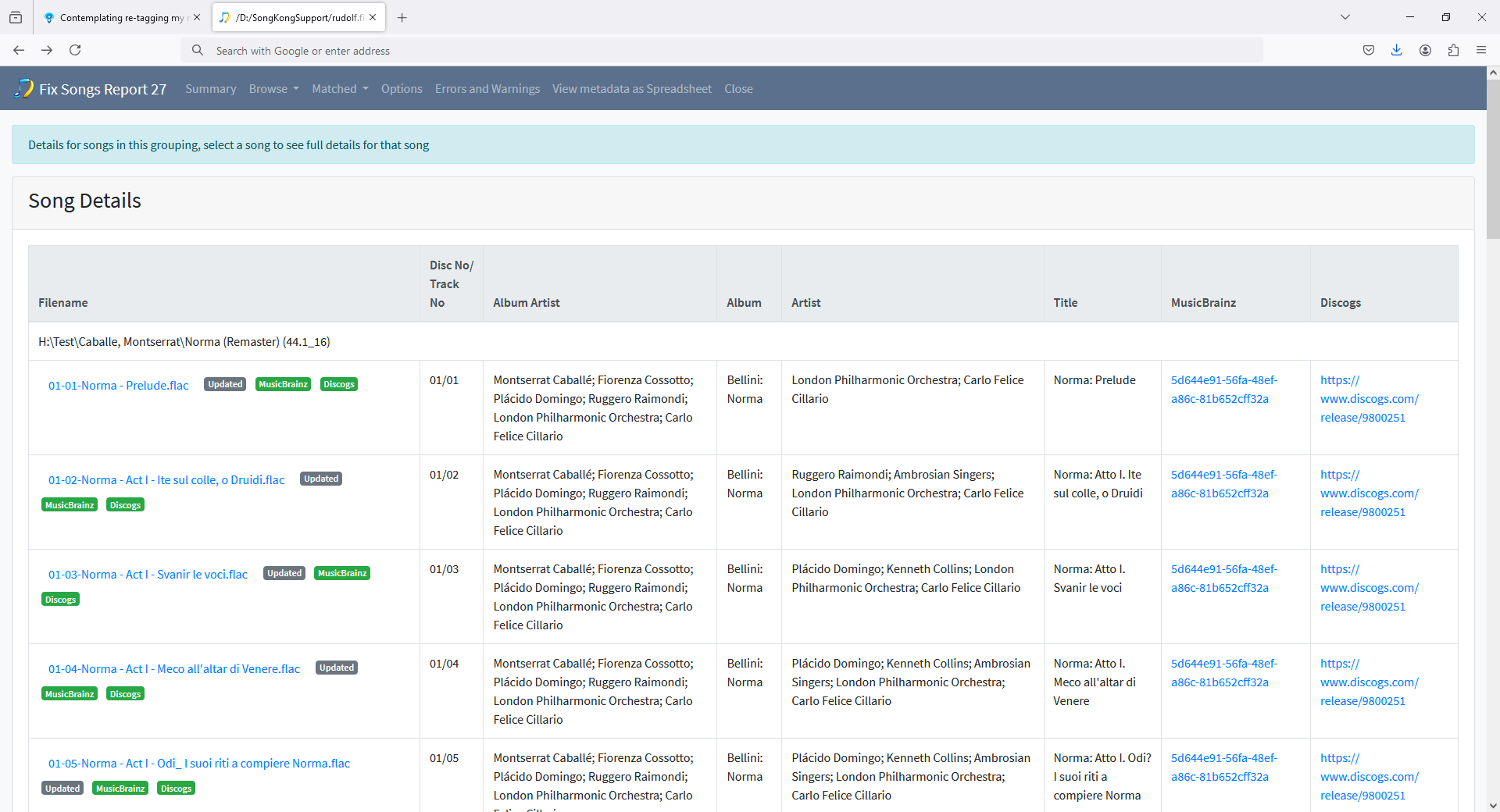The width and height of the screenshot is (1500, 812).
Task: Click Discogs badge on Ite sul colle row
Action: 125,505
